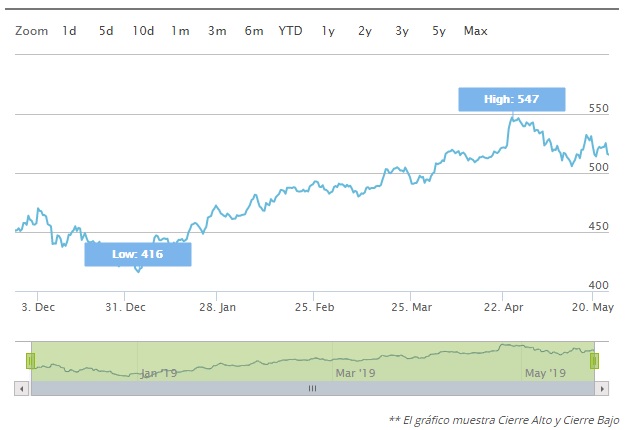Click the scrollbar center grip
Viewport: 625px width, 430px height.
312,388
